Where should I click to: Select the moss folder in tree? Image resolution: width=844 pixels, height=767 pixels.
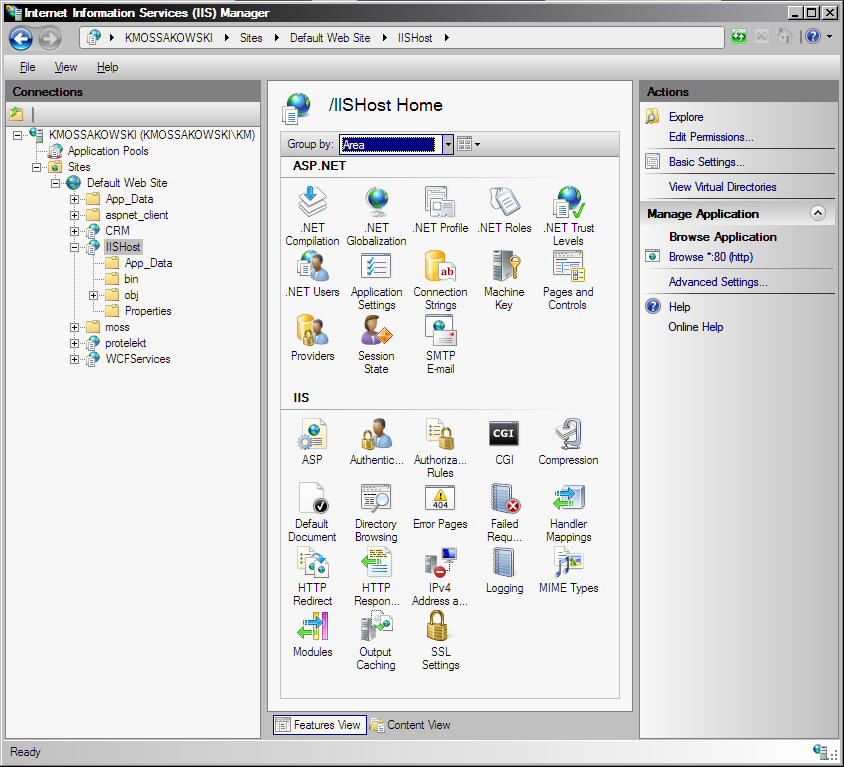click(117, 327)
